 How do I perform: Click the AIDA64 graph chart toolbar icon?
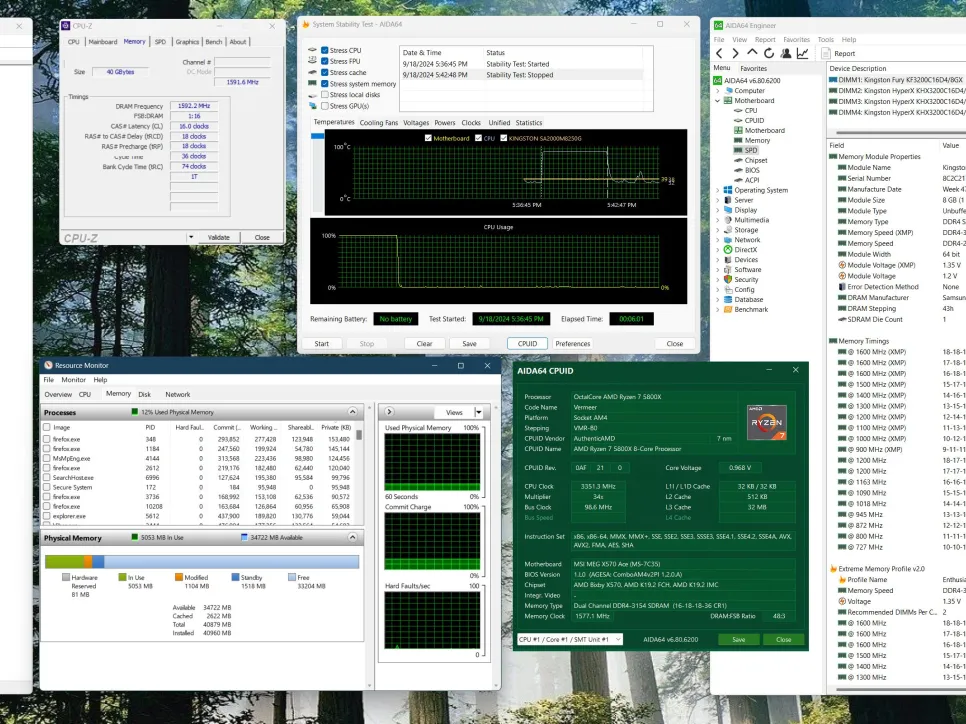tap(802, 54)
